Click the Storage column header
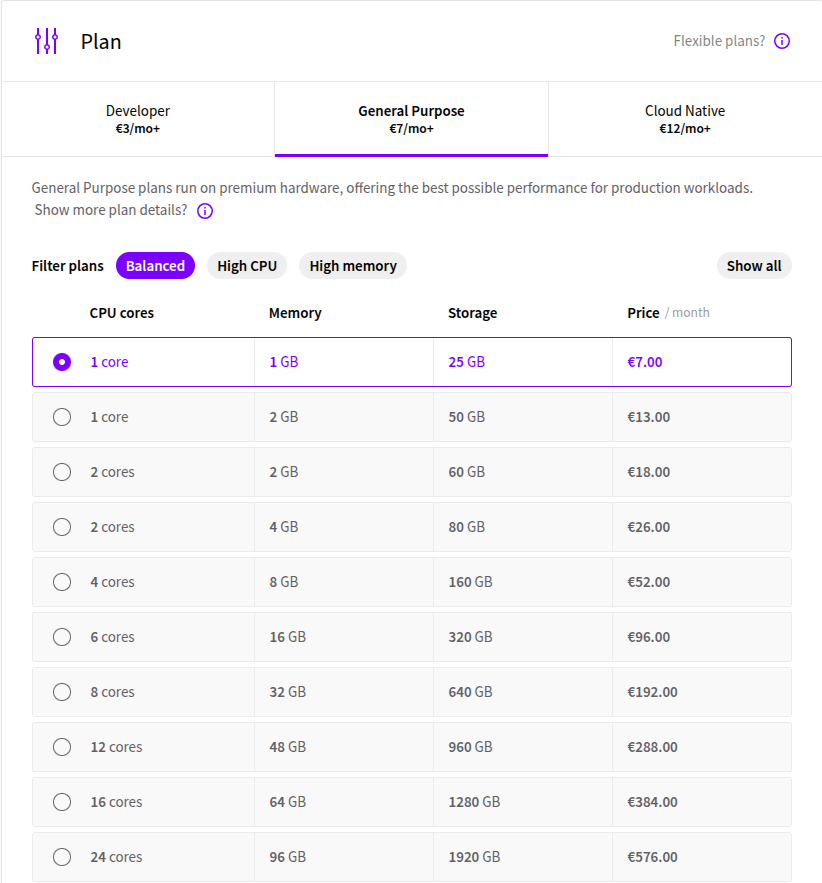The width and height of the screenshot is (822, 883). point(472,313)
